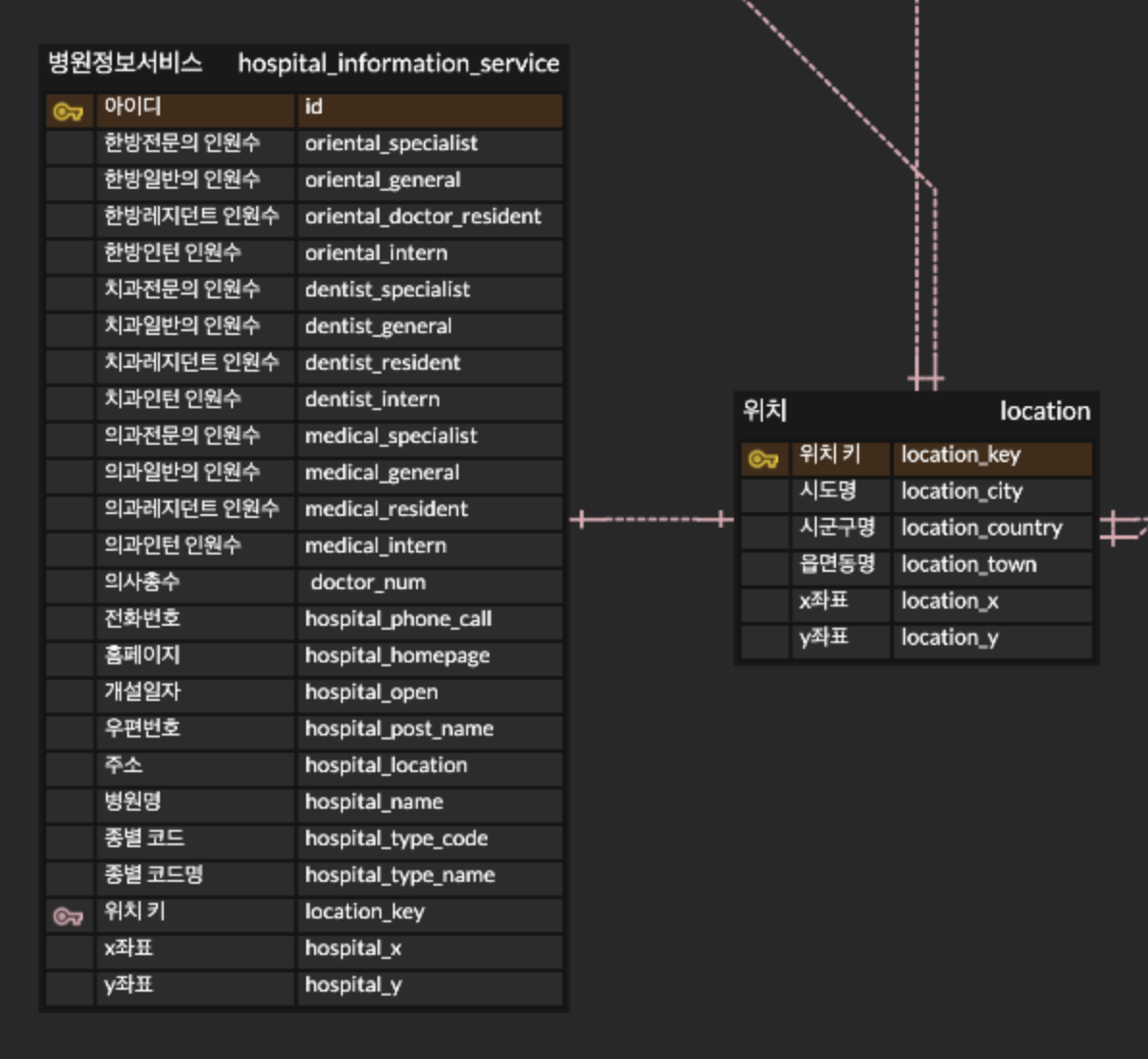Click medical_specialist field

[430, 440]
